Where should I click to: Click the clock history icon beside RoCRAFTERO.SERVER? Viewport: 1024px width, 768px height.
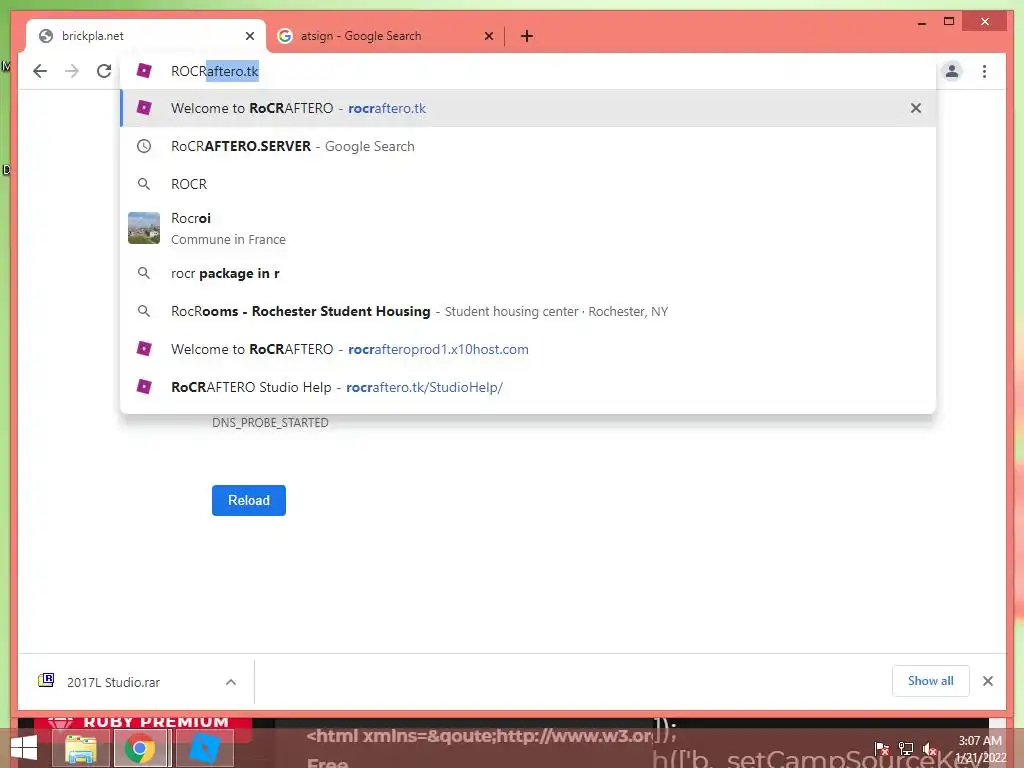pos(144,146)
